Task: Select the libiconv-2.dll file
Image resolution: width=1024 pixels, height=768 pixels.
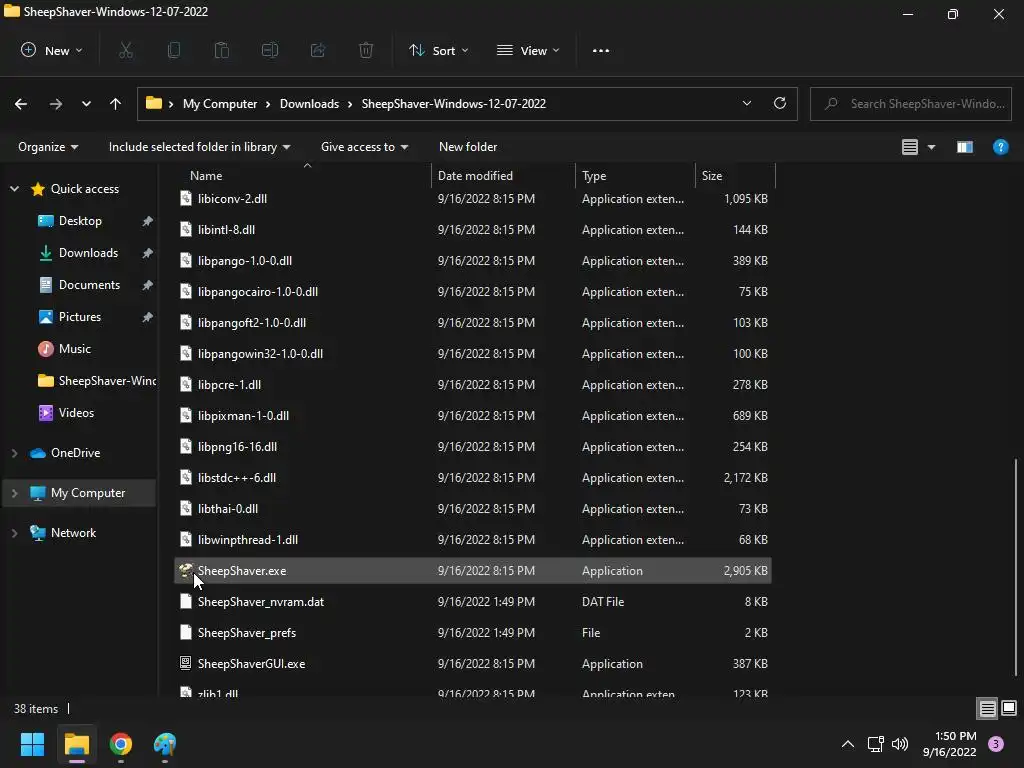Action: coord(472,199)
